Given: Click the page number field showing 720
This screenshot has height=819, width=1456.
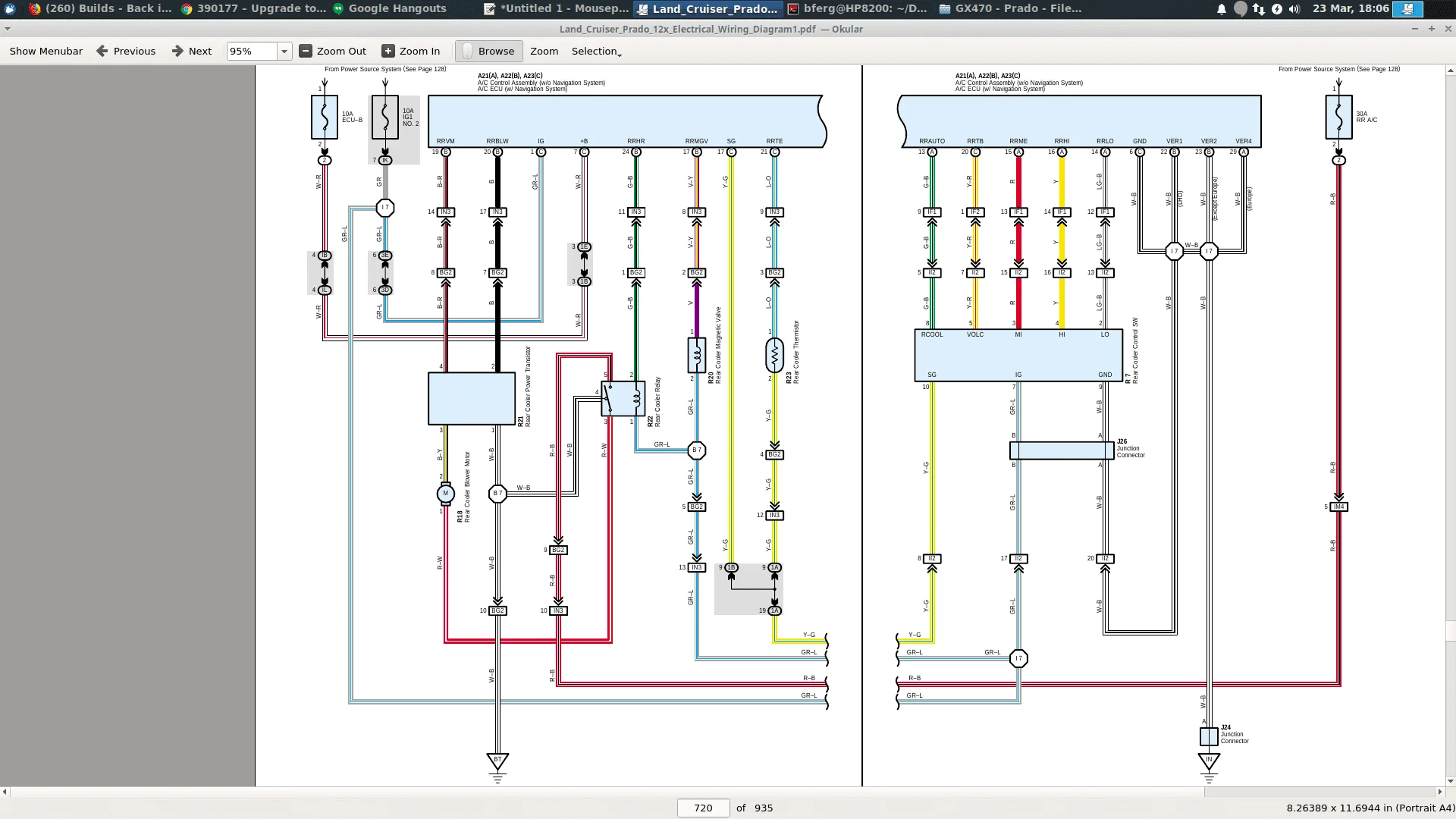Looking at the screenshot, I should tap(703, 808).
